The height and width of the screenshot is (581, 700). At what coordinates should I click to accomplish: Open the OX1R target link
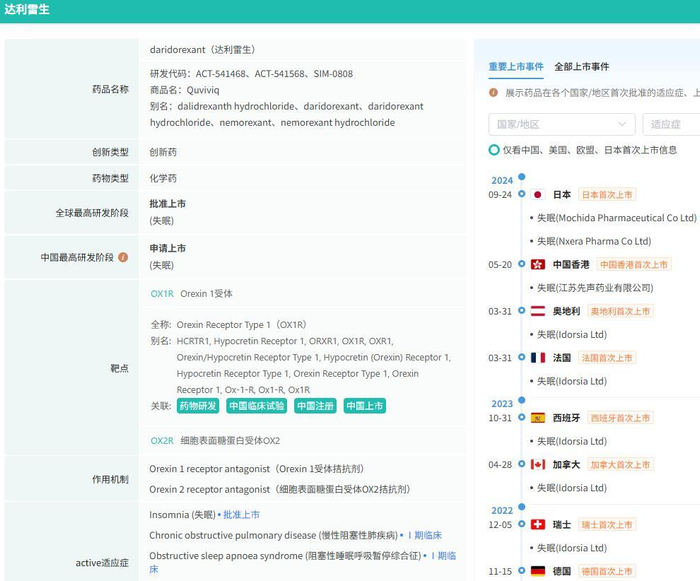tap(162, 293)
